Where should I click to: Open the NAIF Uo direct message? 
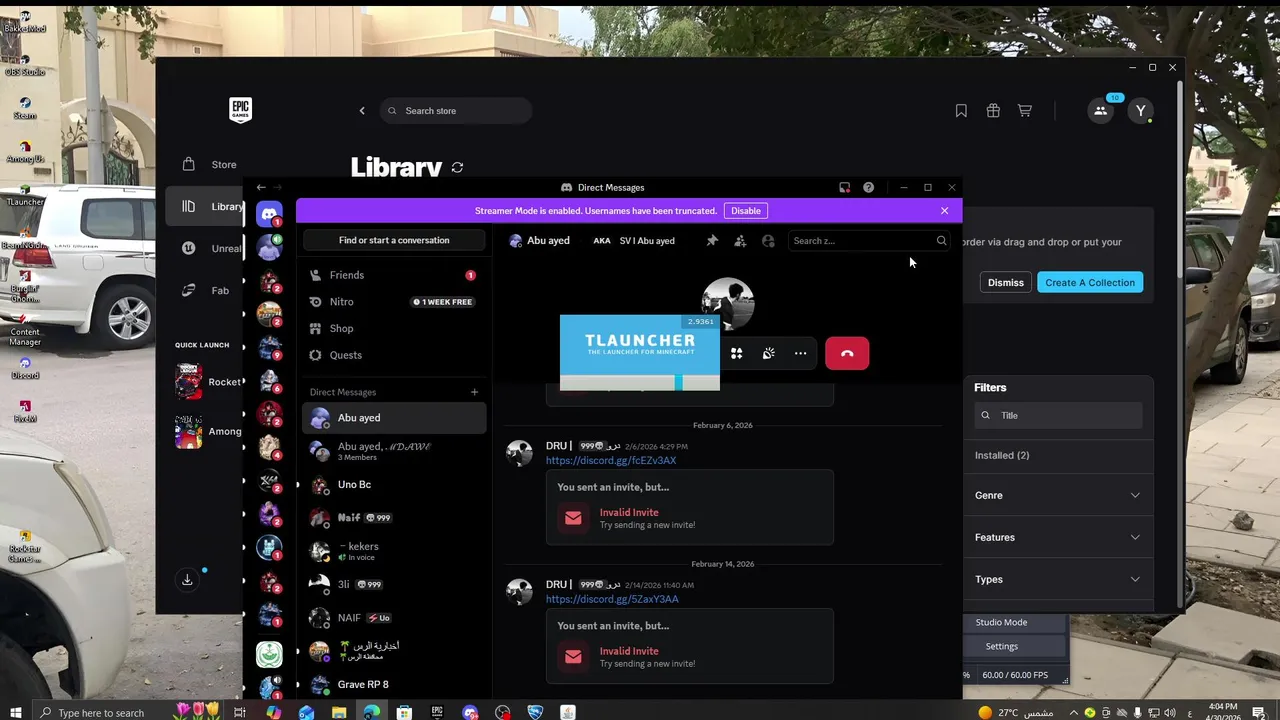pyautogui.click(x=394, y=618)
